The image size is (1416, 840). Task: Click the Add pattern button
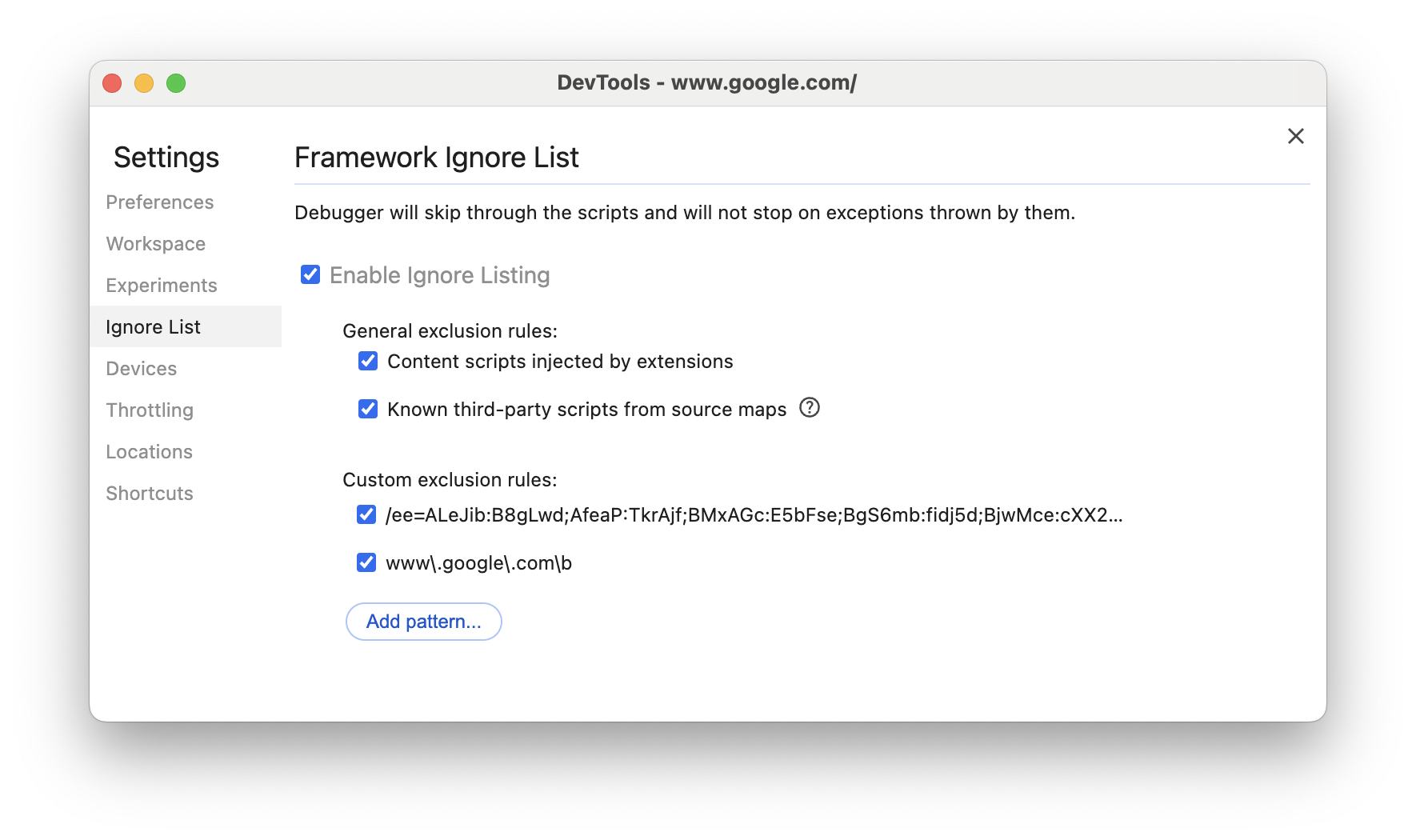pyautogui.click(x=423, y=622)
